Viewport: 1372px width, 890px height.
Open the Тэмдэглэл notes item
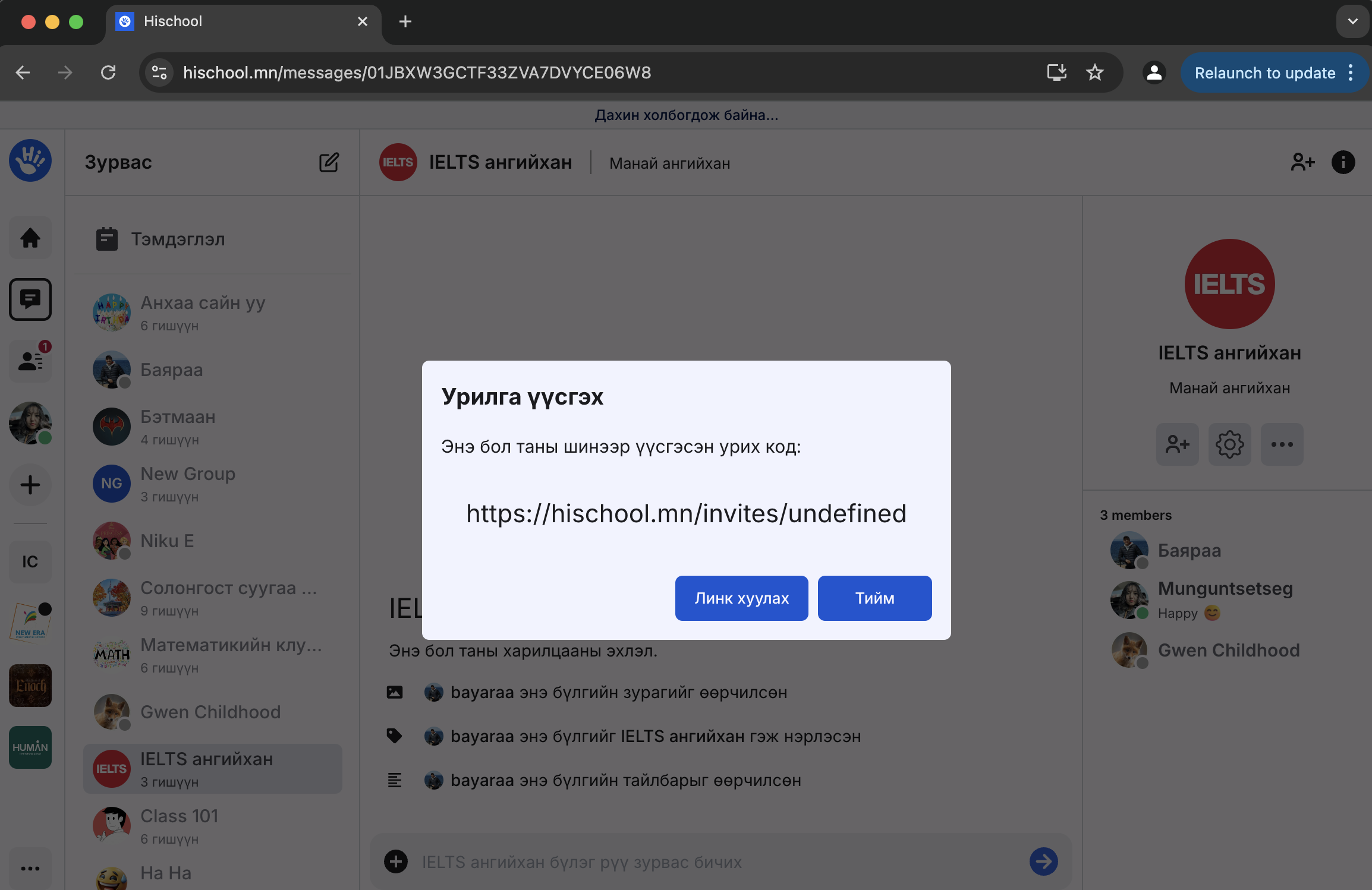[178, 239]
